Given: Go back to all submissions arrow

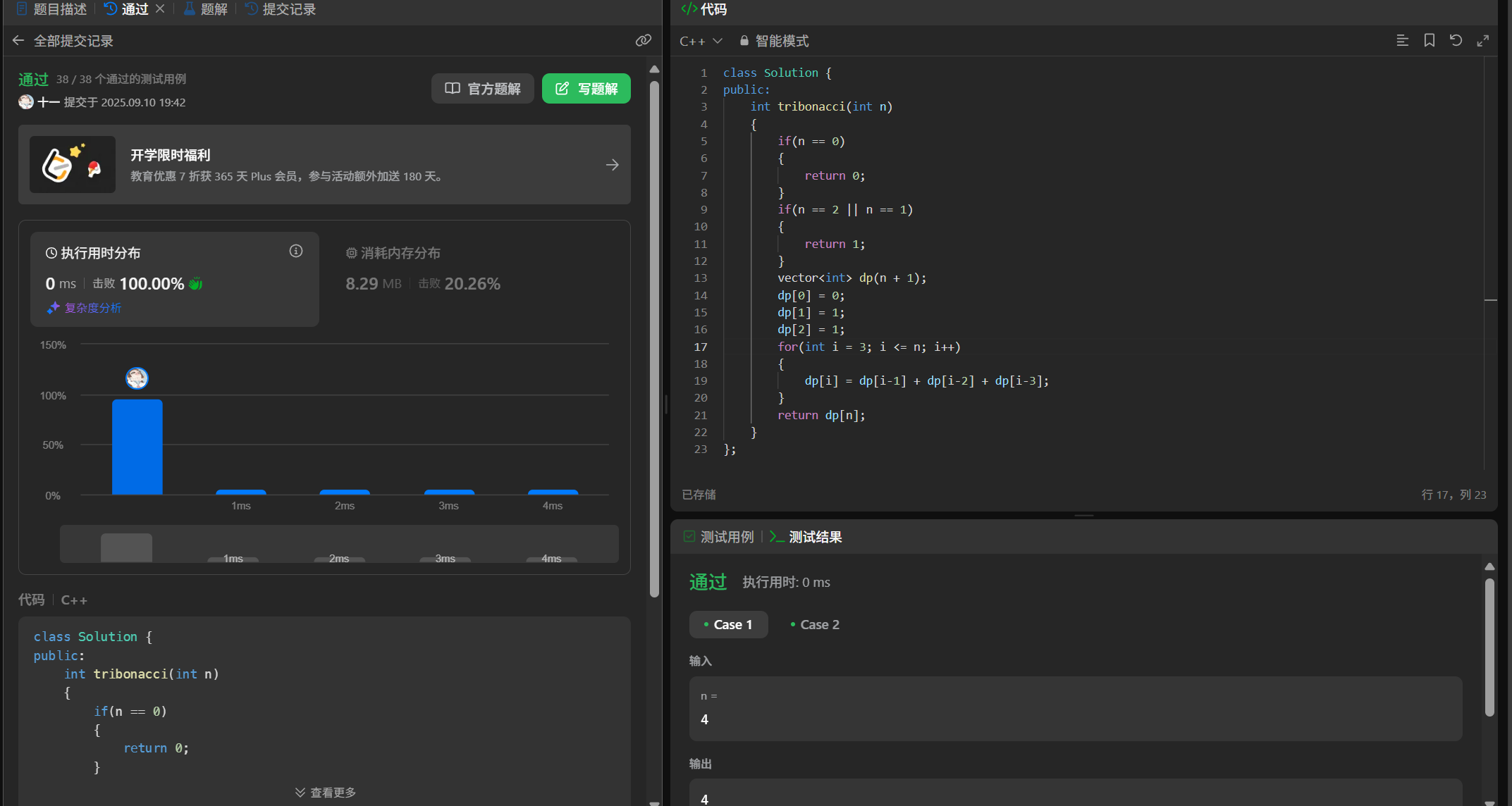Looking at the screenshot, I should click(x=18, y=41).
